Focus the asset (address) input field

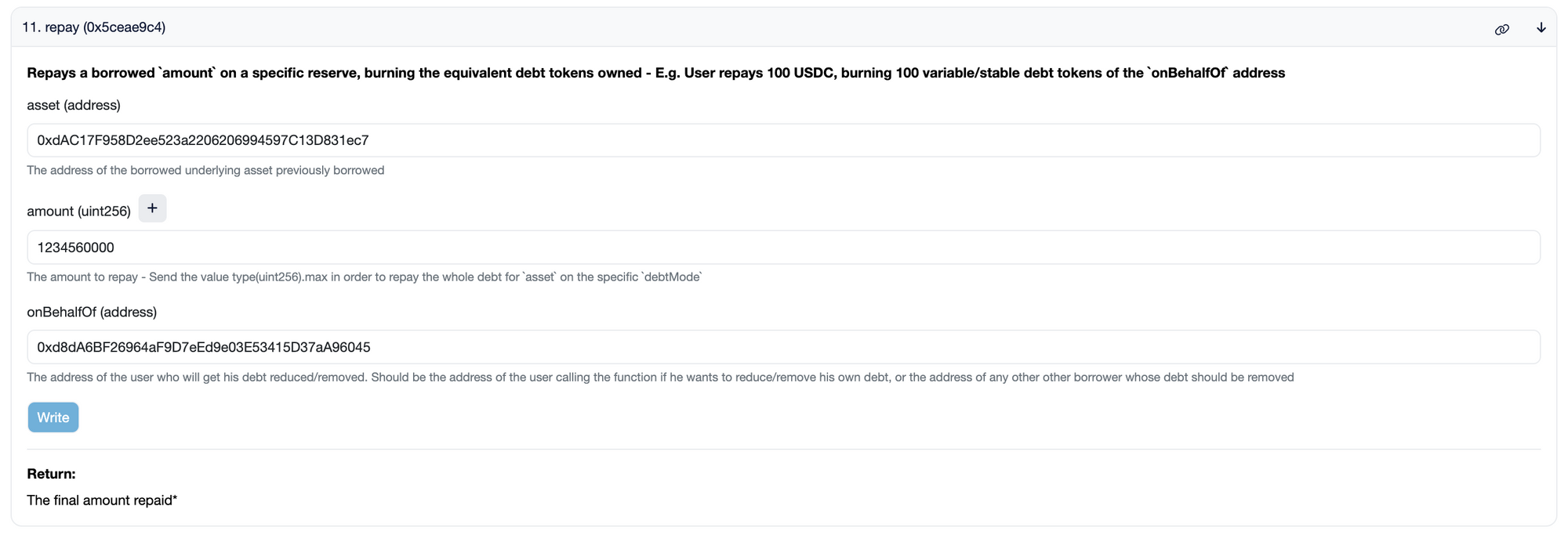coord(783,140)
